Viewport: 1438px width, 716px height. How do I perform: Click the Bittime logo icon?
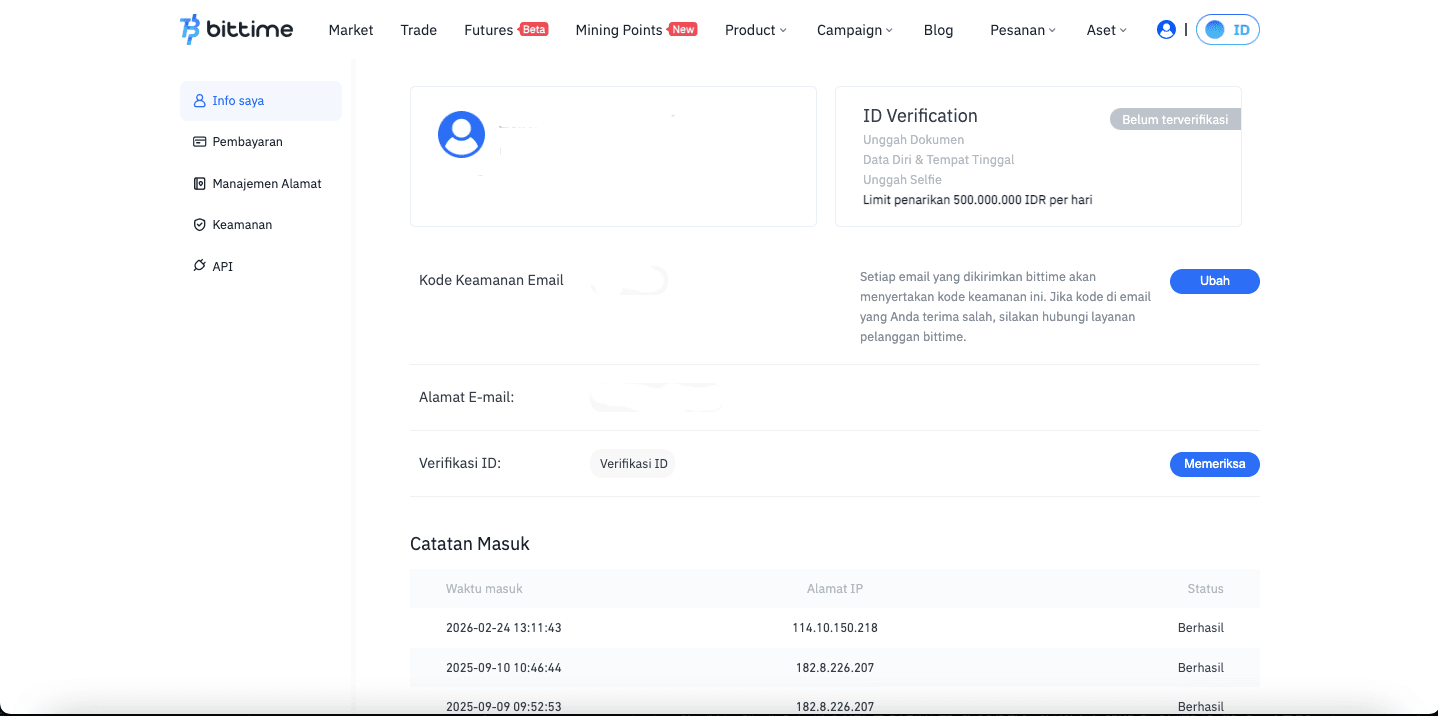[x=190, y=30]
